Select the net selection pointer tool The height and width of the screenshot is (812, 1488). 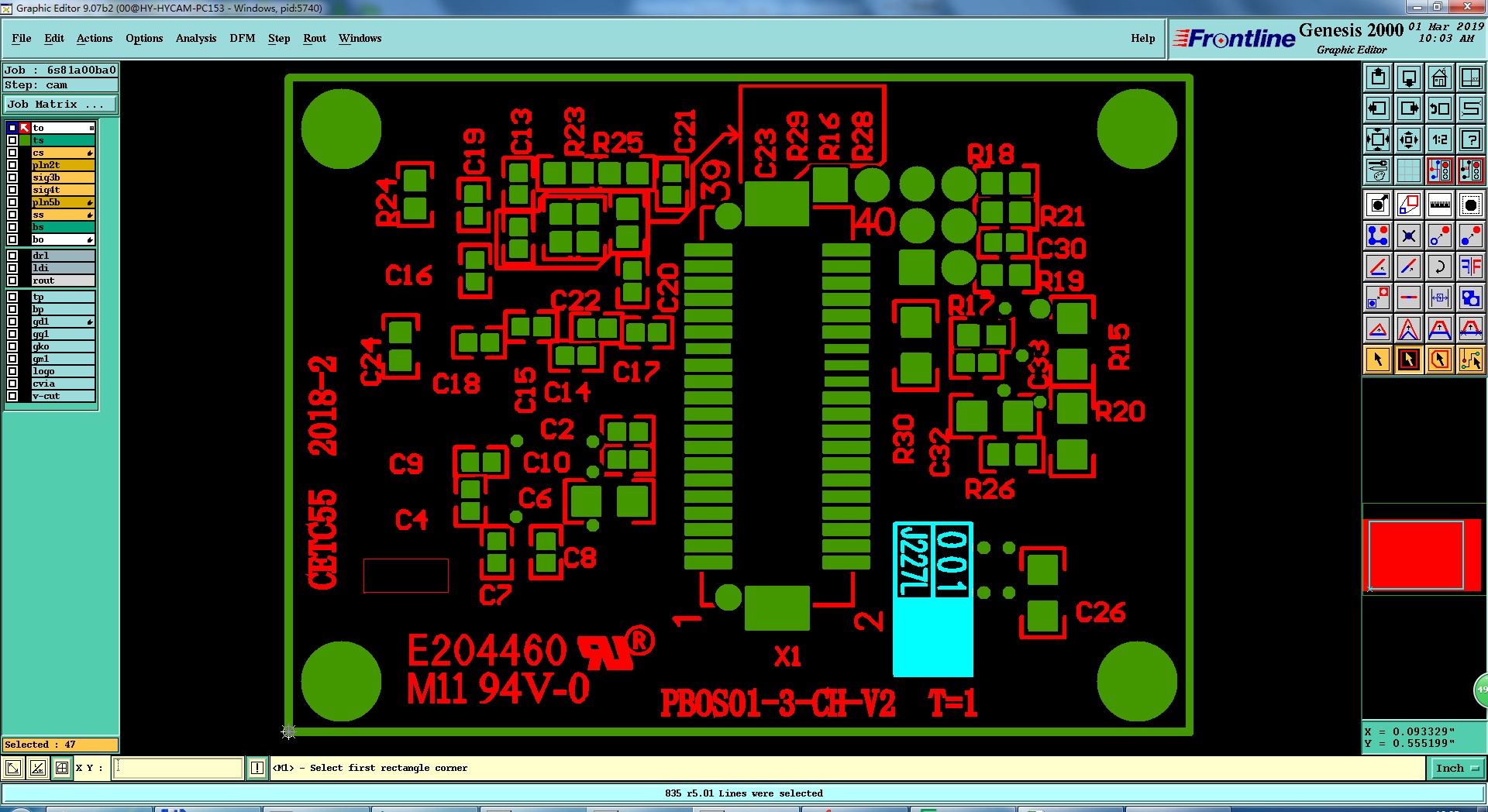[x=1470, y=360]
